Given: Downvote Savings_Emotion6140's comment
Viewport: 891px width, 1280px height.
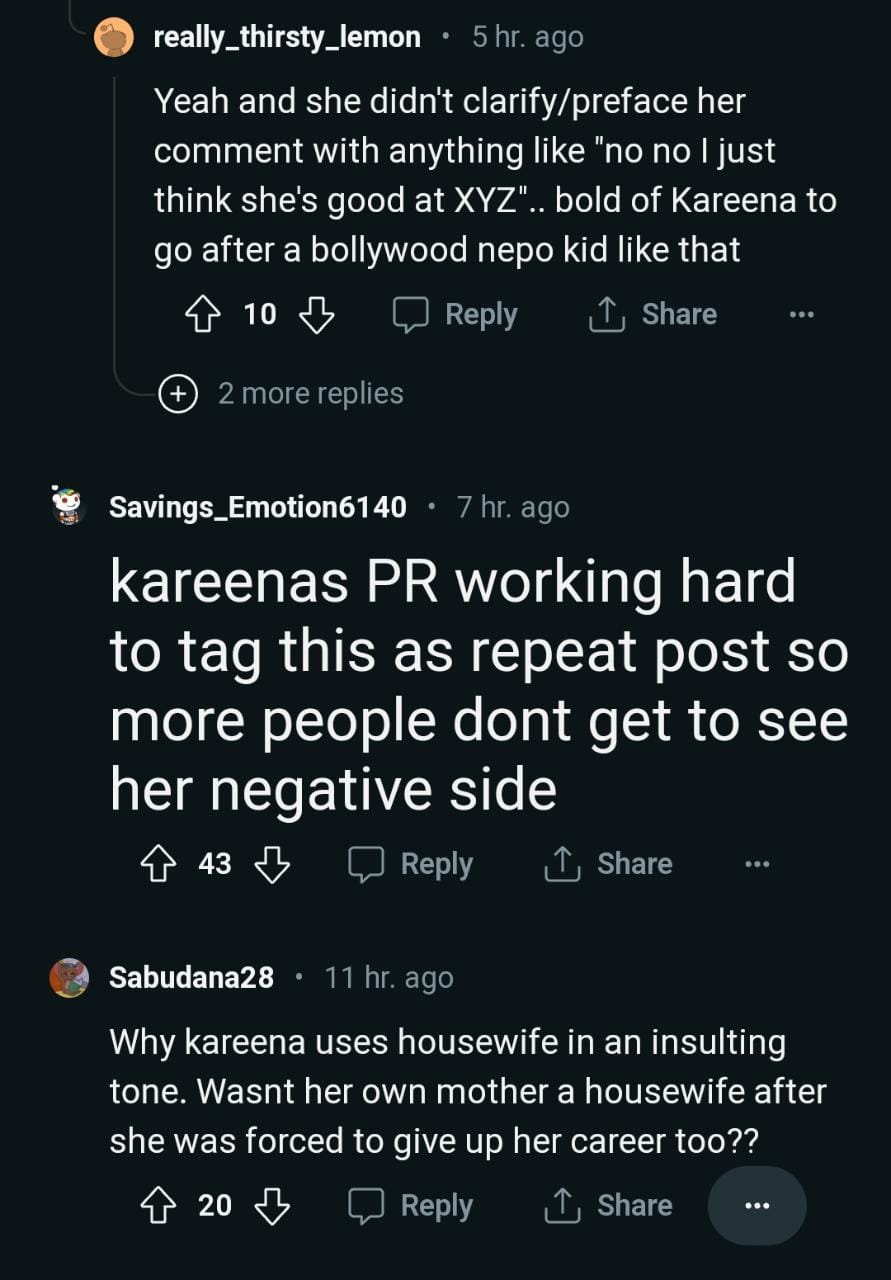Looking at the screenshot, I should coord(272,864).
